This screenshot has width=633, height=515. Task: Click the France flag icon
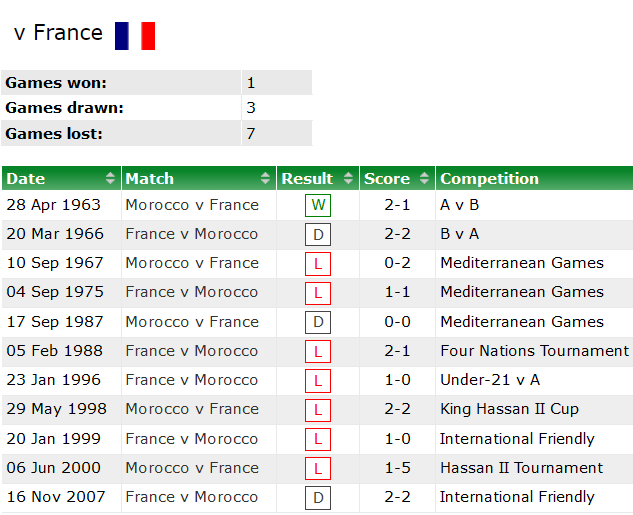[x=135, y=36]
